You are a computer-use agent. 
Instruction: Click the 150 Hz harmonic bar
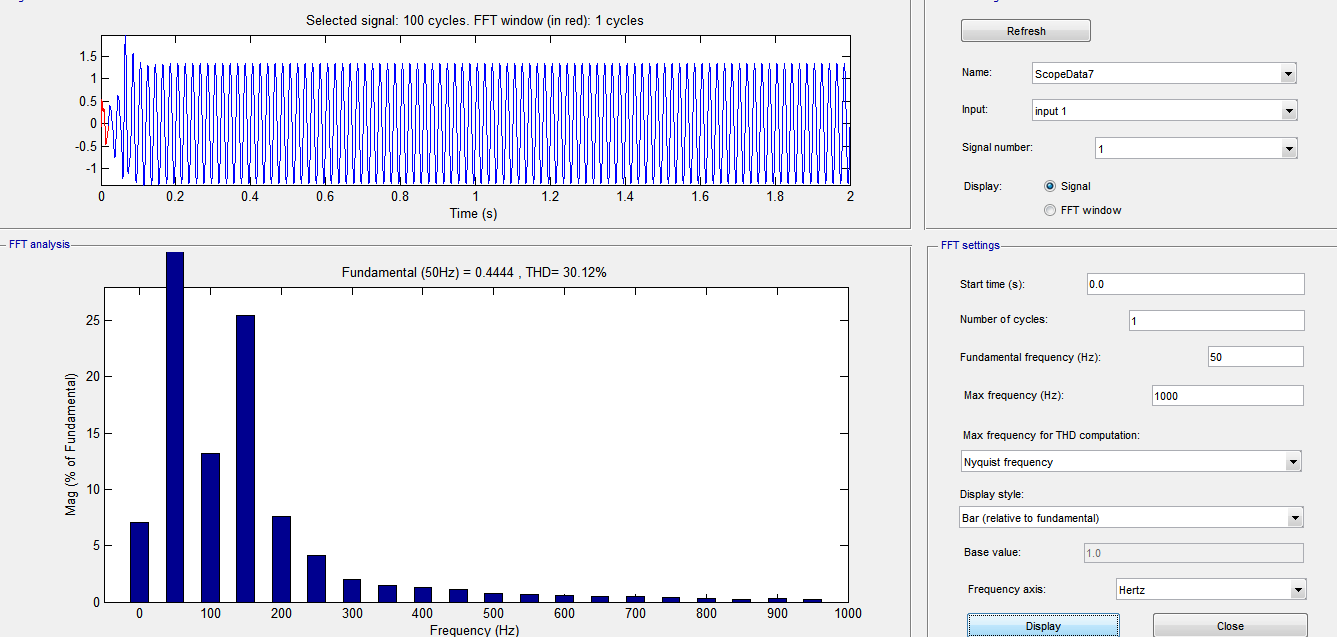click(x=245, y=458)
